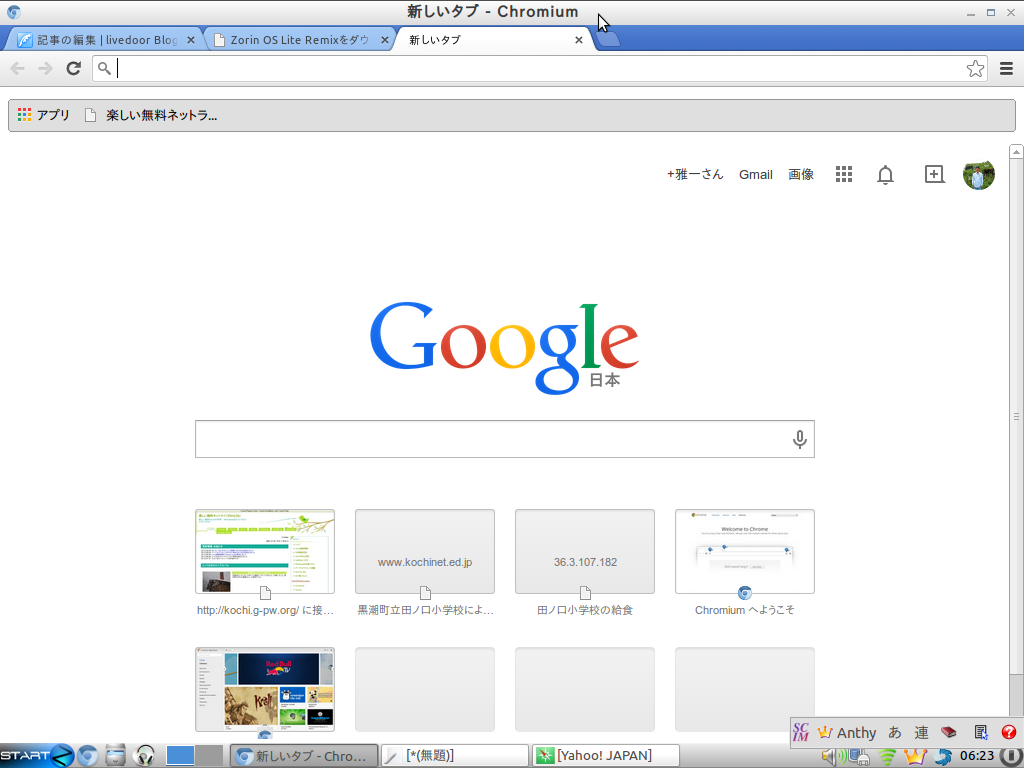The width and height of the screenshot is (1024, 768).
Task: Click the wired network tray icon
Action: [x=859, y=757]
